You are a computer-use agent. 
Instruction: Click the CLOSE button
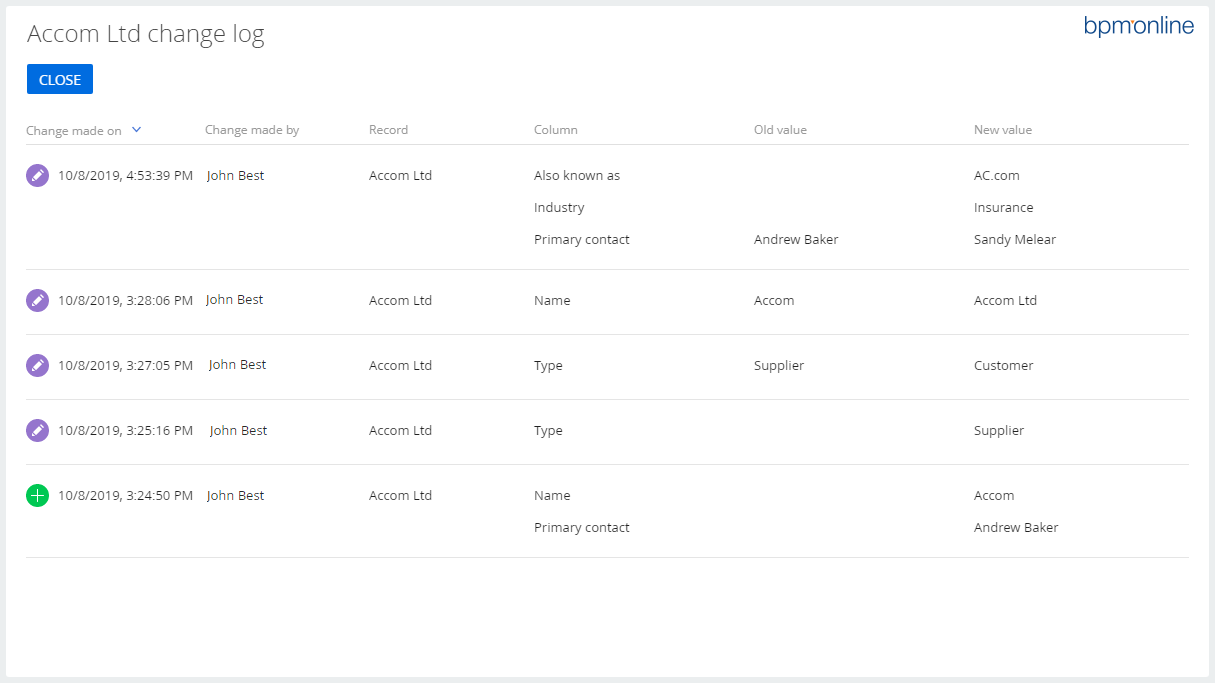(60, 80)
